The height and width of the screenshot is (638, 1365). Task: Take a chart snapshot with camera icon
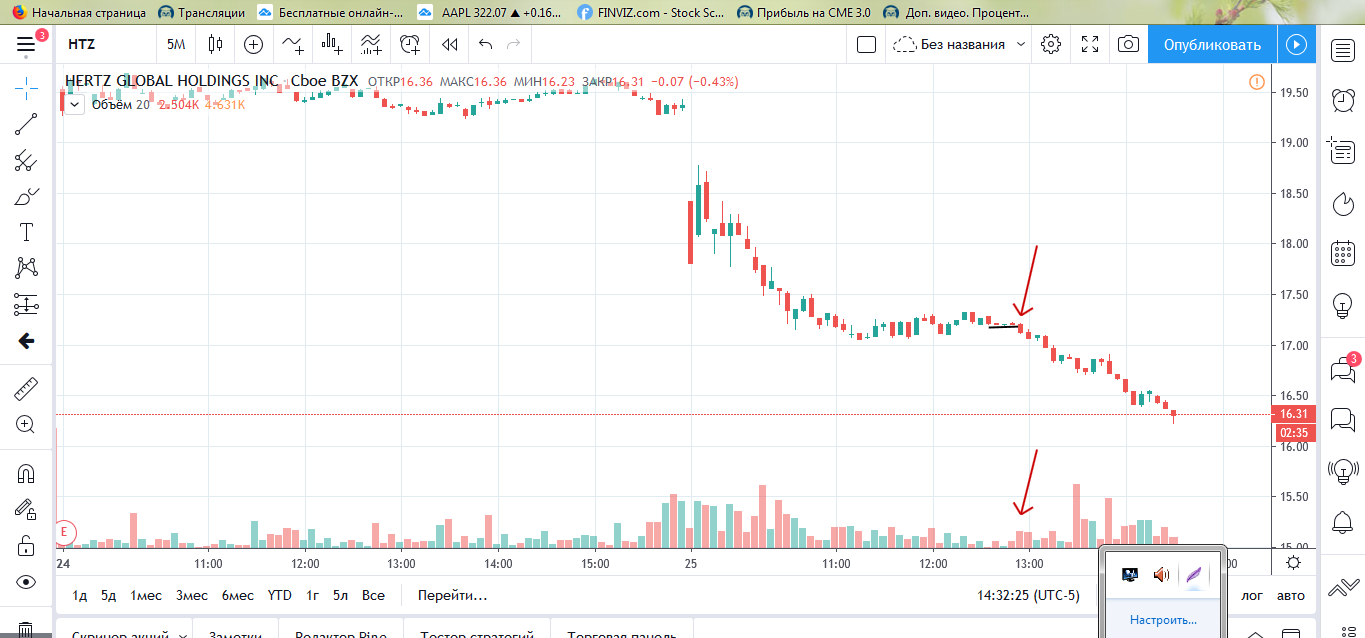tap(1128, 44)
